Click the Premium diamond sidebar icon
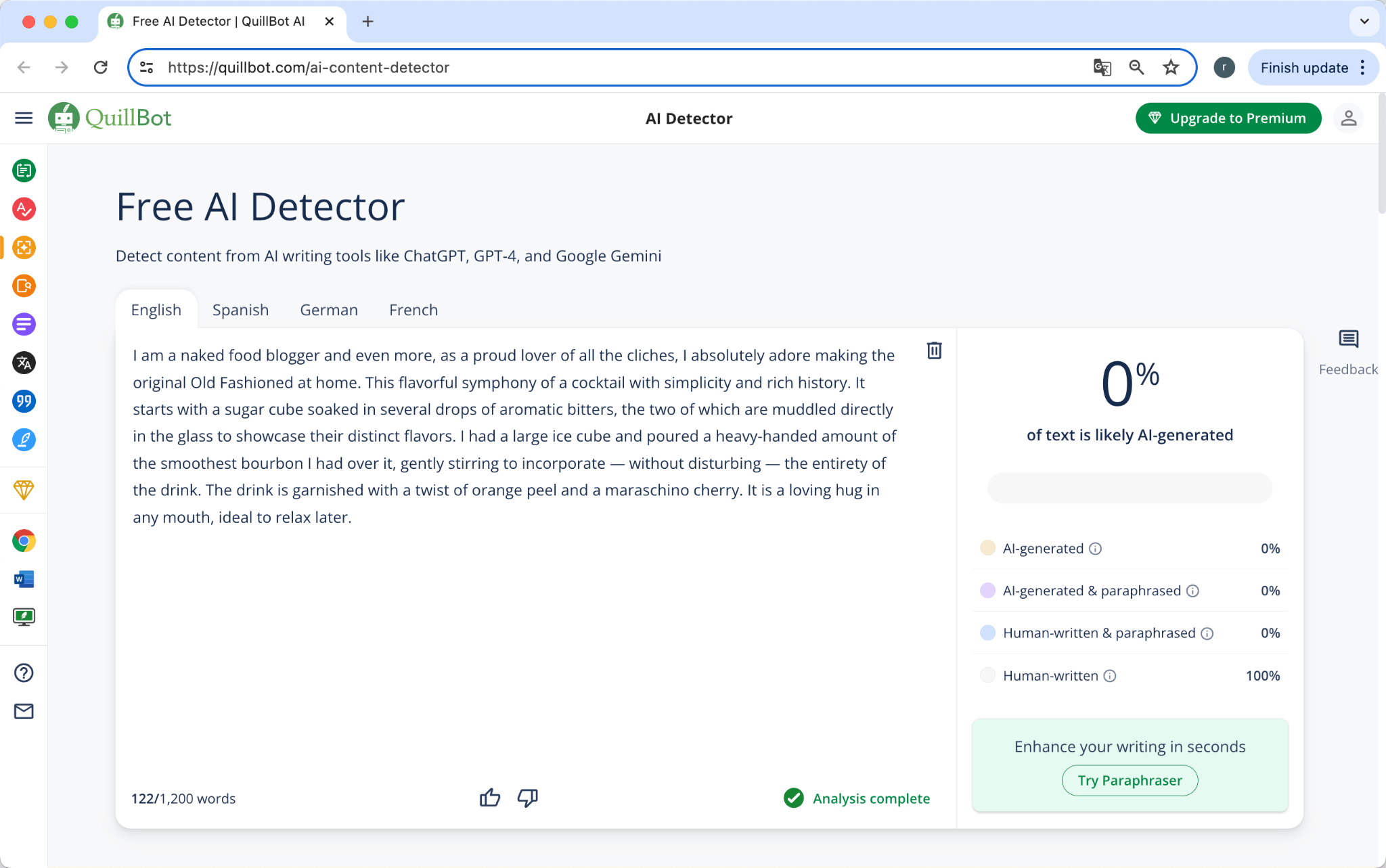The image size is (1386, 868). pos(24,490)
